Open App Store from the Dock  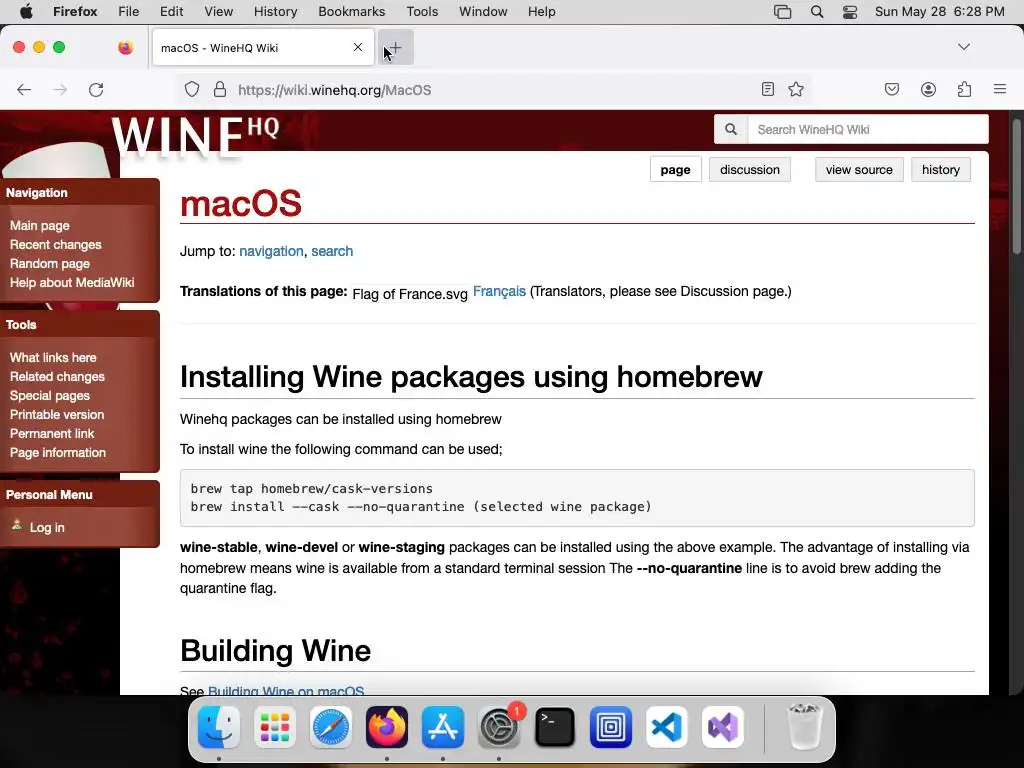[x=443, y=727]
